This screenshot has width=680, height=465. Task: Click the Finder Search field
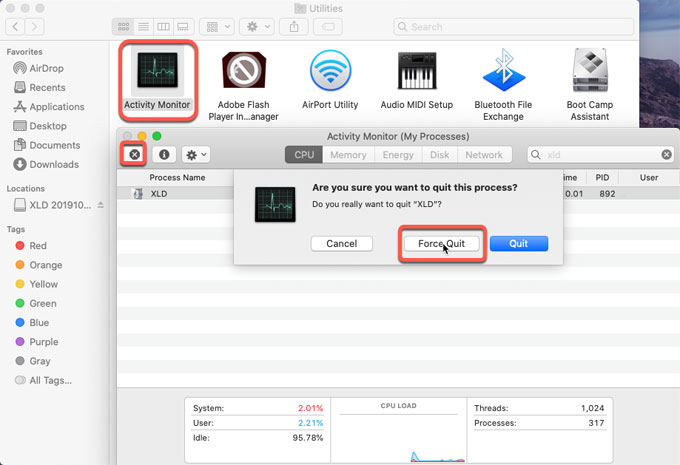[x=513, y=27]
